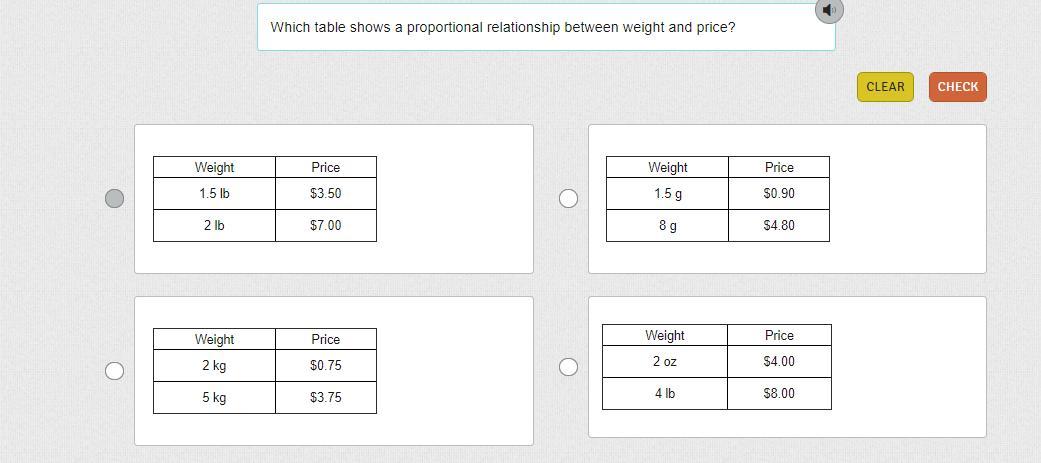Click the 1.5 g weight cell
Image resolution: width=1041 pixels, height=463 pixels.
tap(667, 193)
